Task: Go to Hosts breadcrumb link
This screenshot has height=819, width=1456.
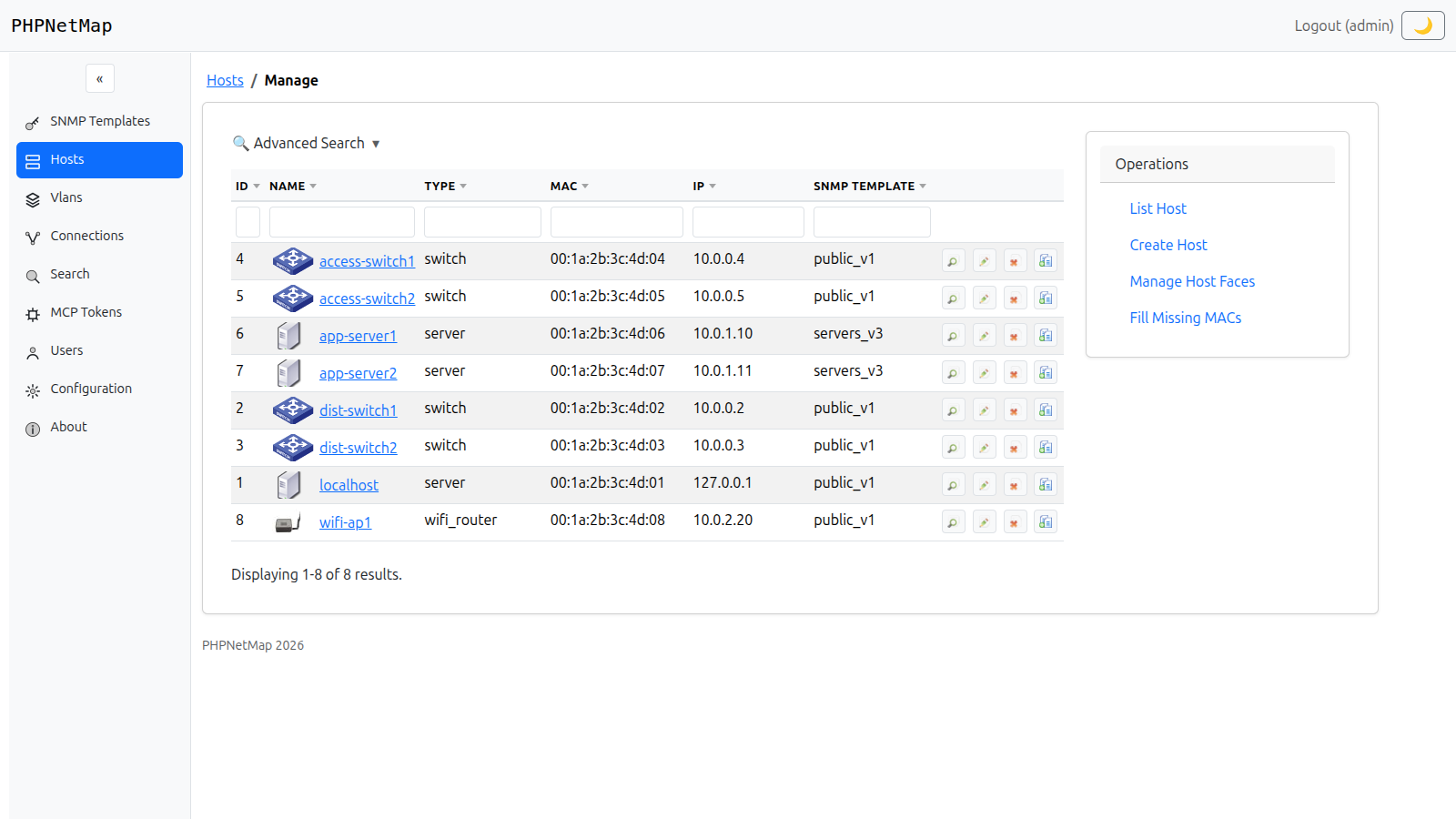Action: [225, 80]
